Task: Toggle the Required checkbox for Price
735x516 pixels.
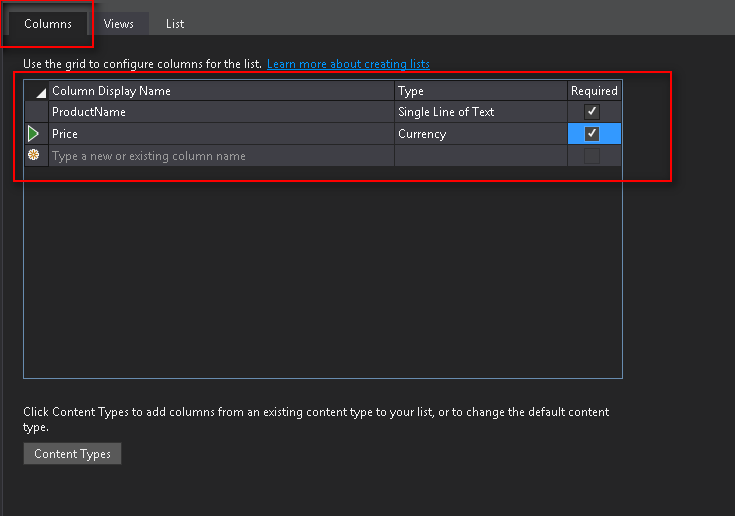Action: 592,134
